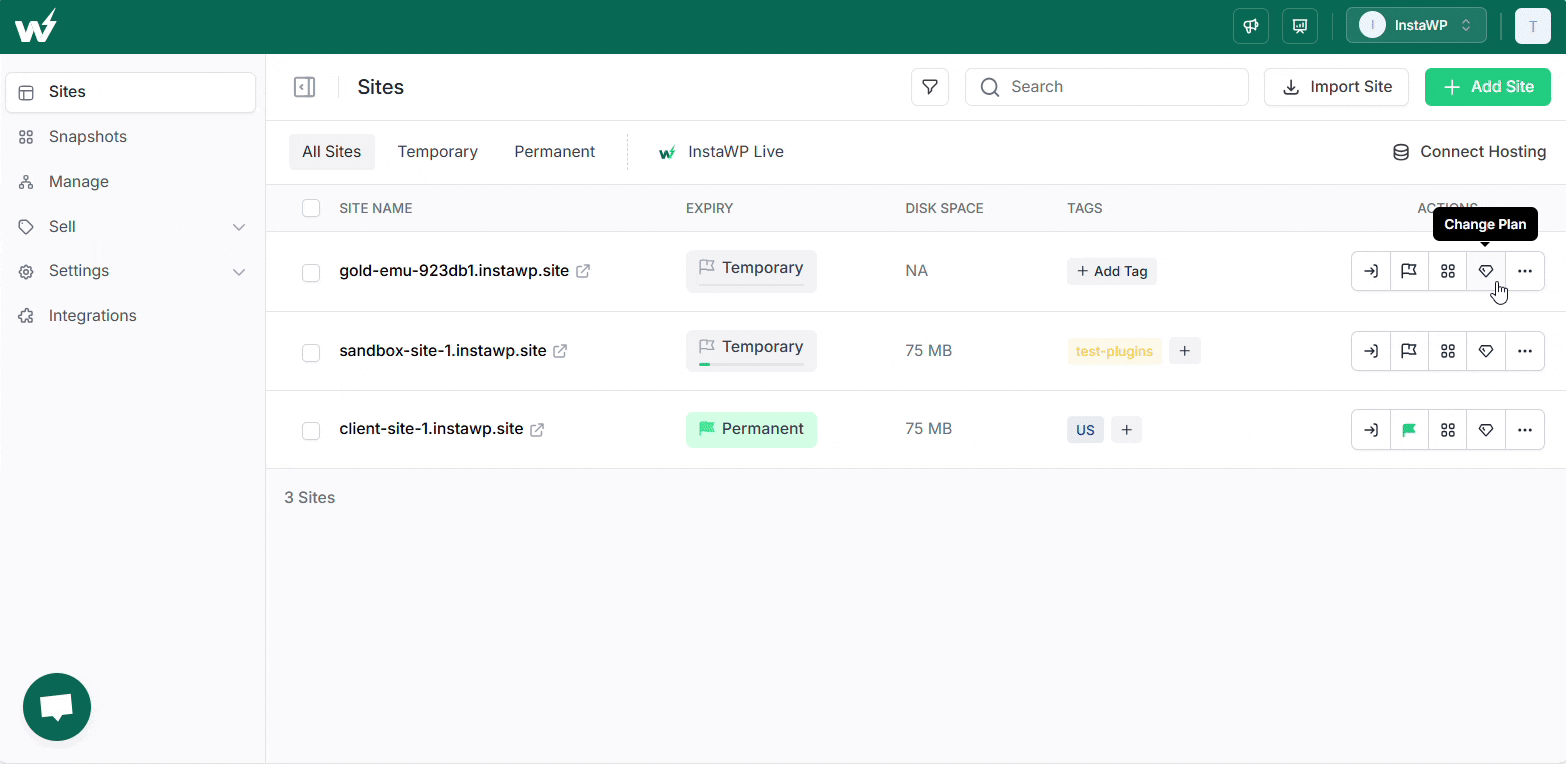1566x764 pixels.
Task: Open the InstaWP team switcher dropdown
Action: [1416, 26]
